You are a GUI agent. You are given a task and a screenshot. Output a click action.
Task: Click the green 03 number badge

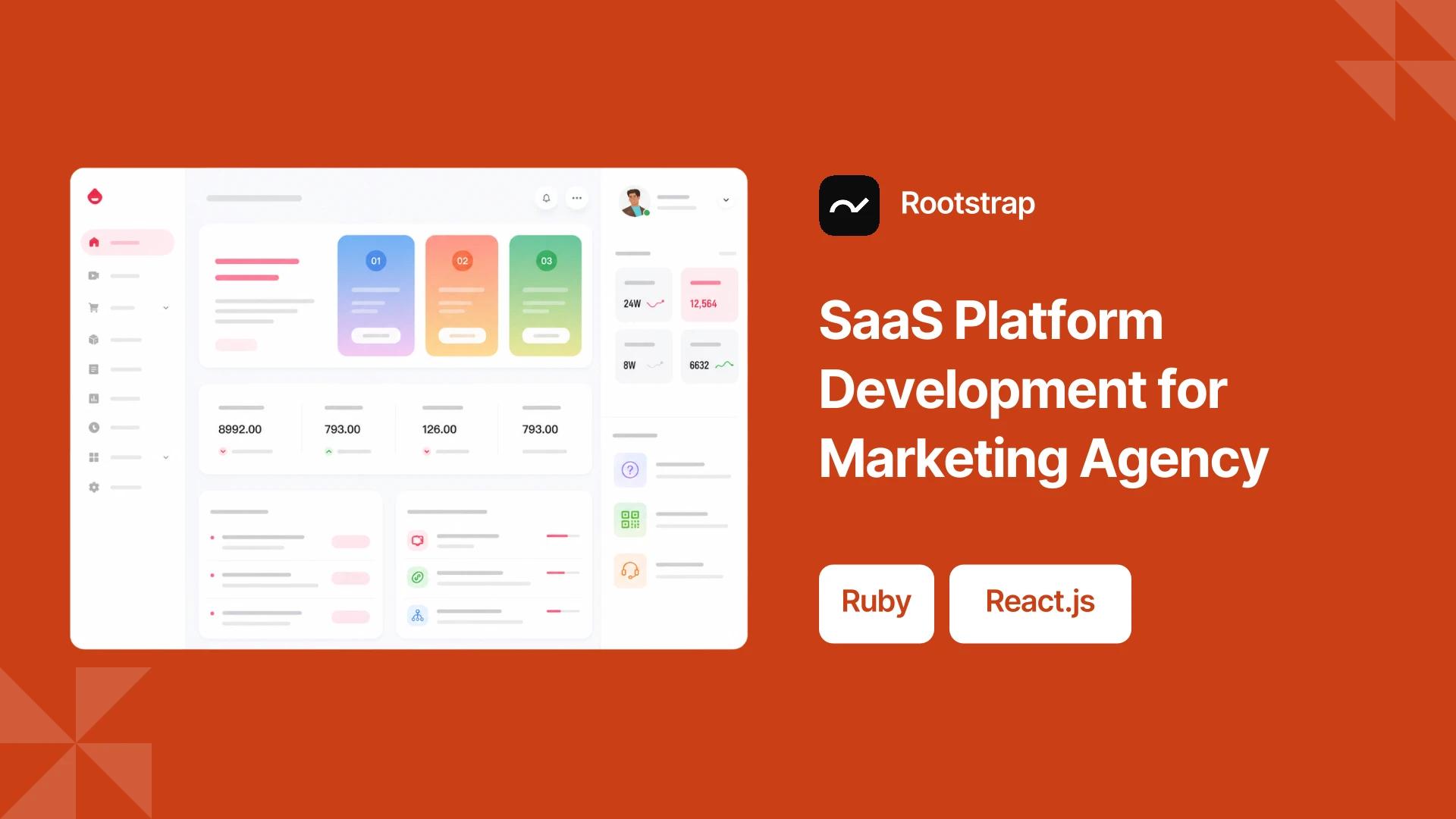tap(547, 261)
